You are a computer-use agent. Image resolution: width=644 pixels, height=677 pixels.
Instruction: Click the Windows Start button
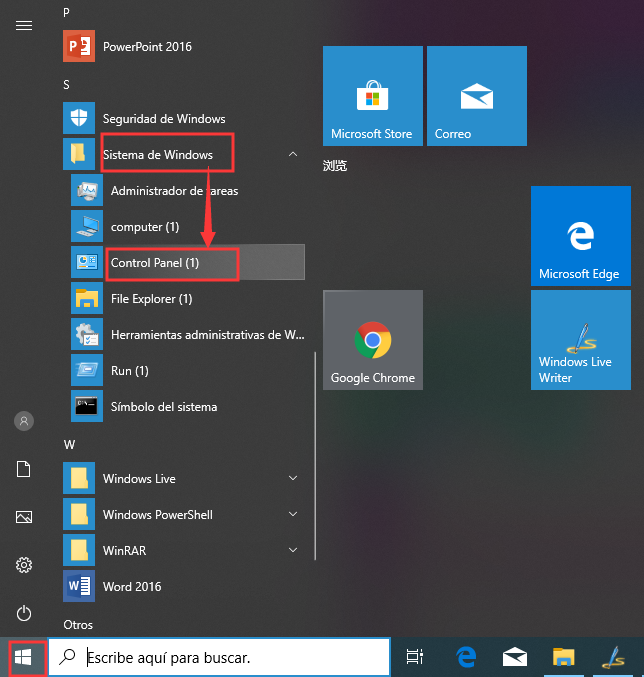pos(23,658)
